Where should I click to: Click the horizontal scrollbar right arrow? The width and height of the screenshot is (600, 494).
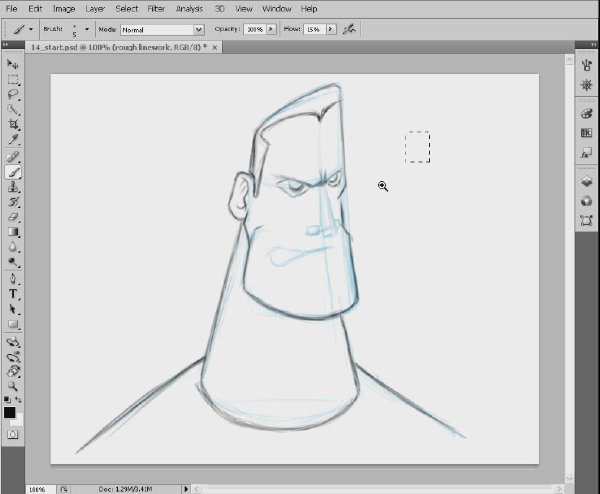click(559, 489)
